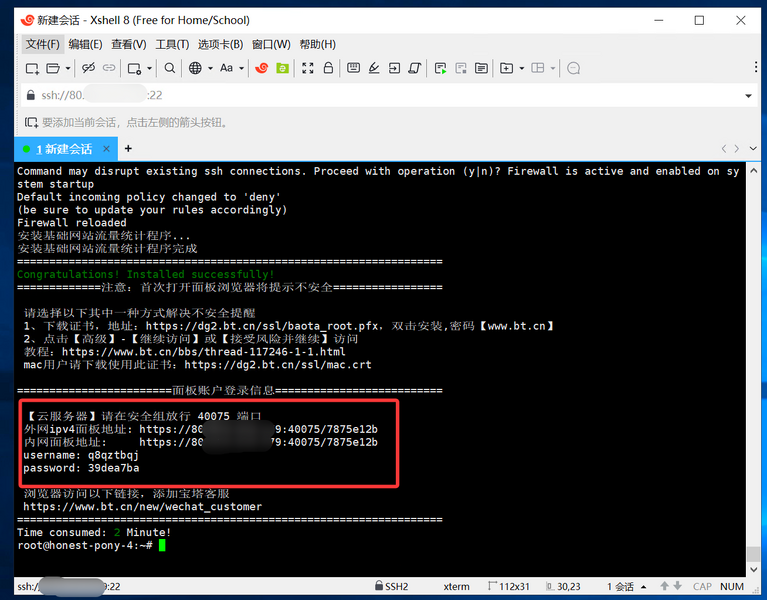This screenshot has width=767, height=600.
Task: Open the tab list dropdown arrow at right
Action: tap(751, 149)
